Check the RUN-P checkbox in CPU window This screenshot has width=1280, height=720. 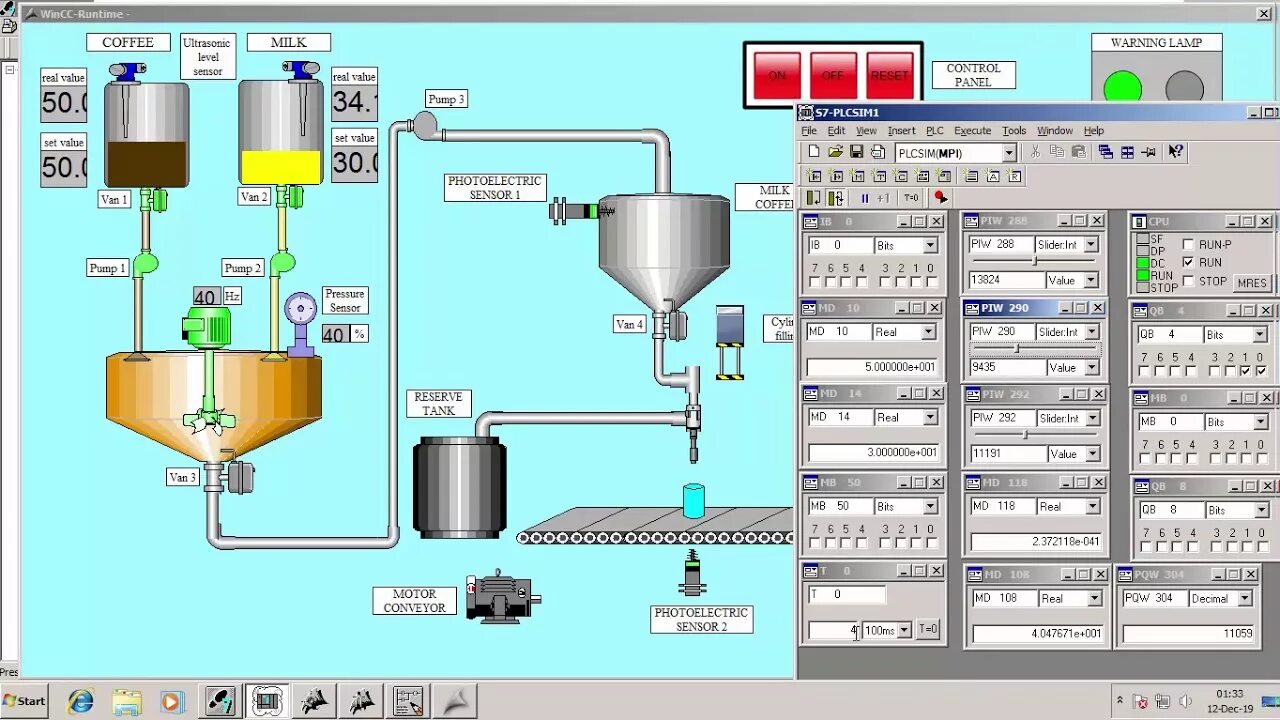click(1189, 244)
